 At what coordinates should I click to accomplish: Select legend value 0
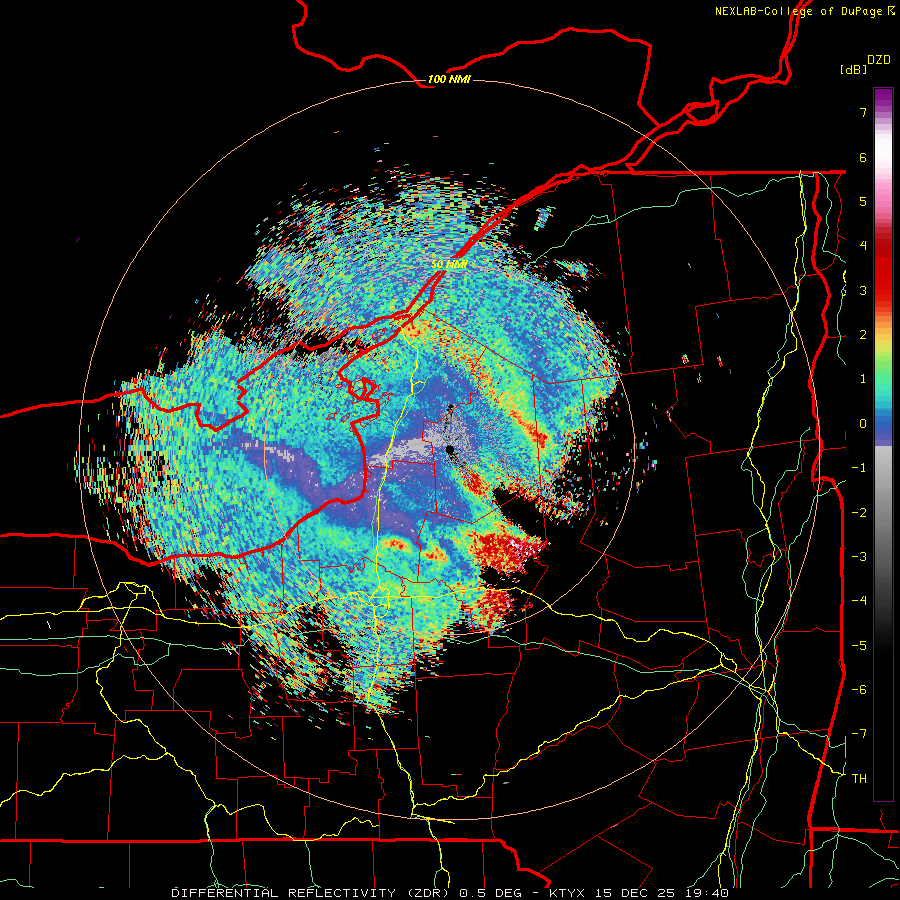click(863, 424)
